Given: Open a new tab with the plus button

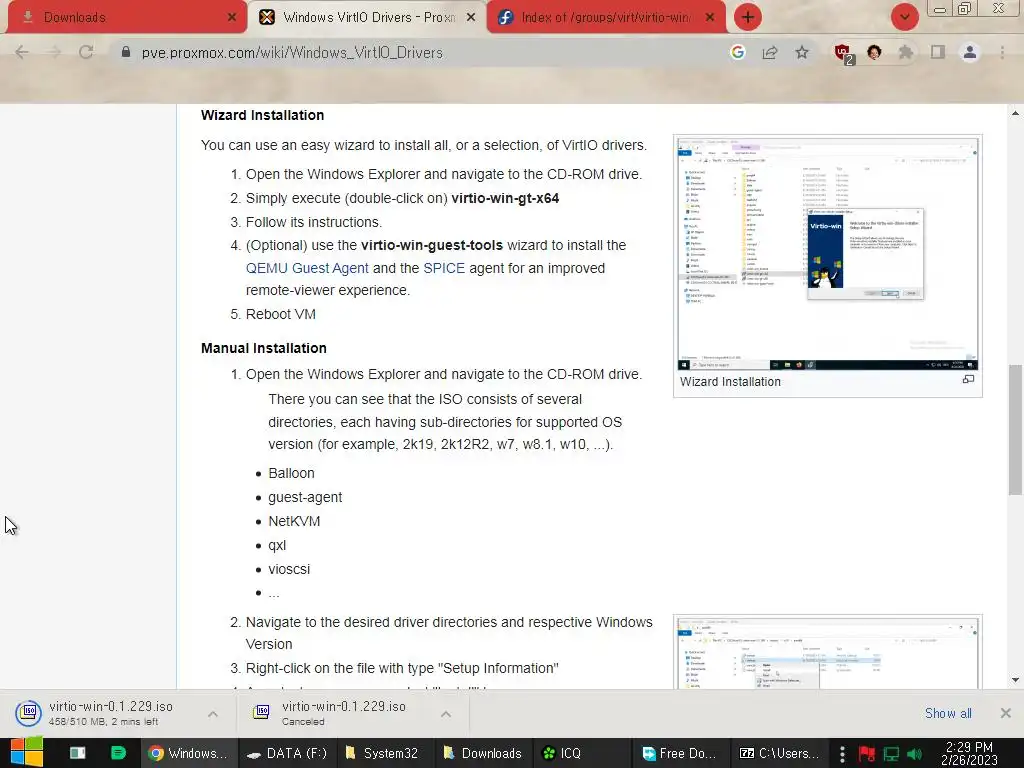Looking at the screenshot, I should click(748, 17).
